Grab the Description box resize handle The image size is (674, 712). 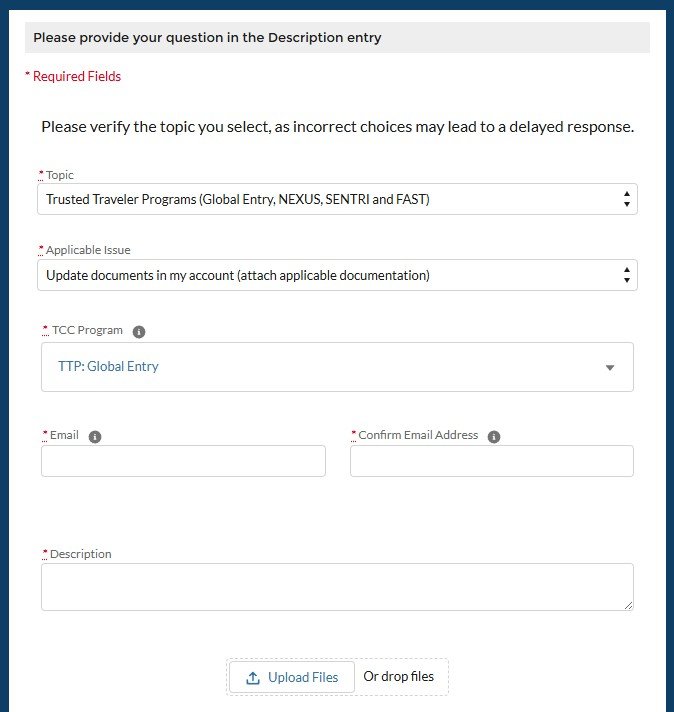[628, 605]
